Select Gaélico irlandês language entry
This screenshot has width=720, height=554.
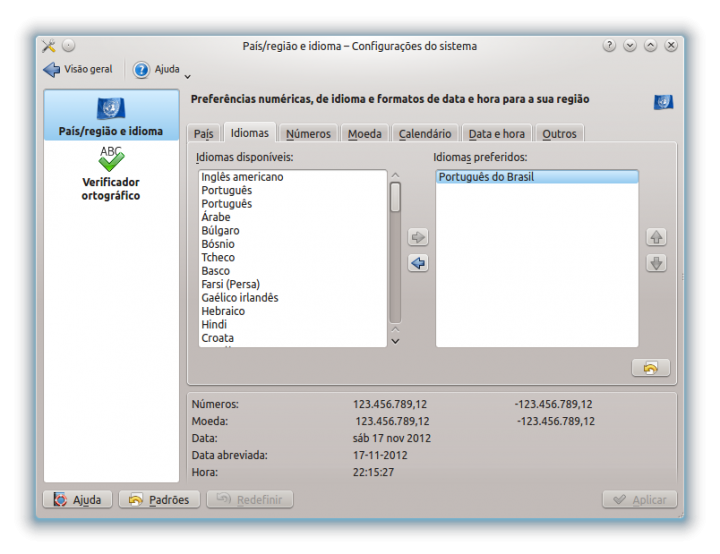293,298
